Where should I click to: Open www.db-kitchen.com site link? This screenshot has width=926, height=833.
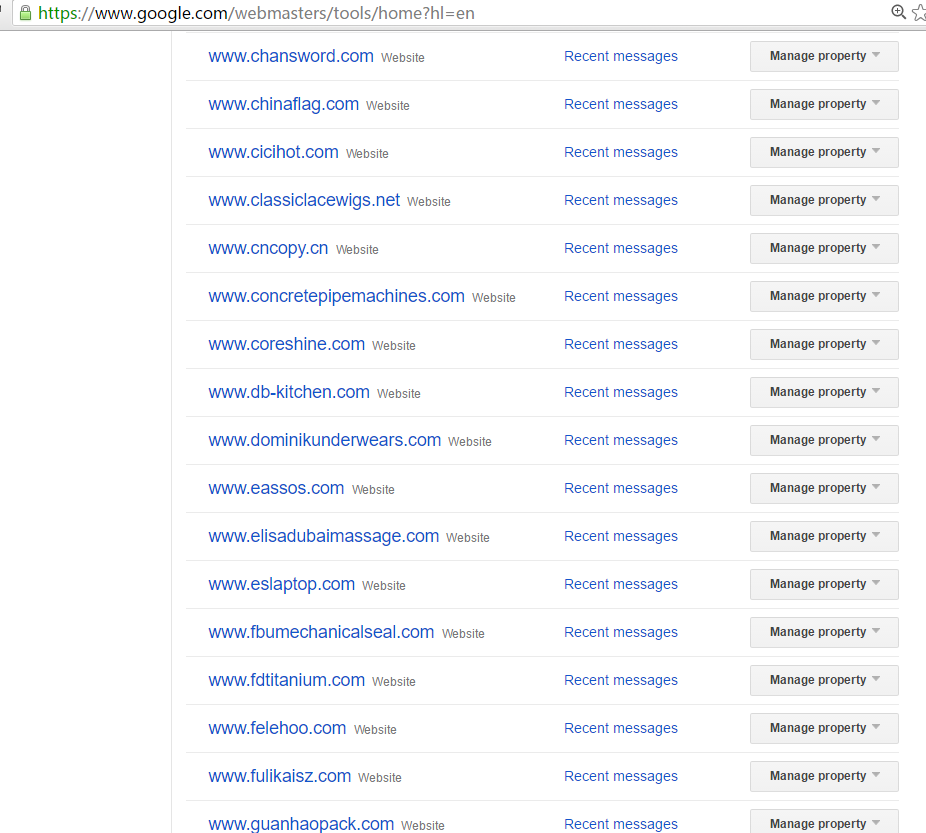pyautogui.click(x=289, y=392)
